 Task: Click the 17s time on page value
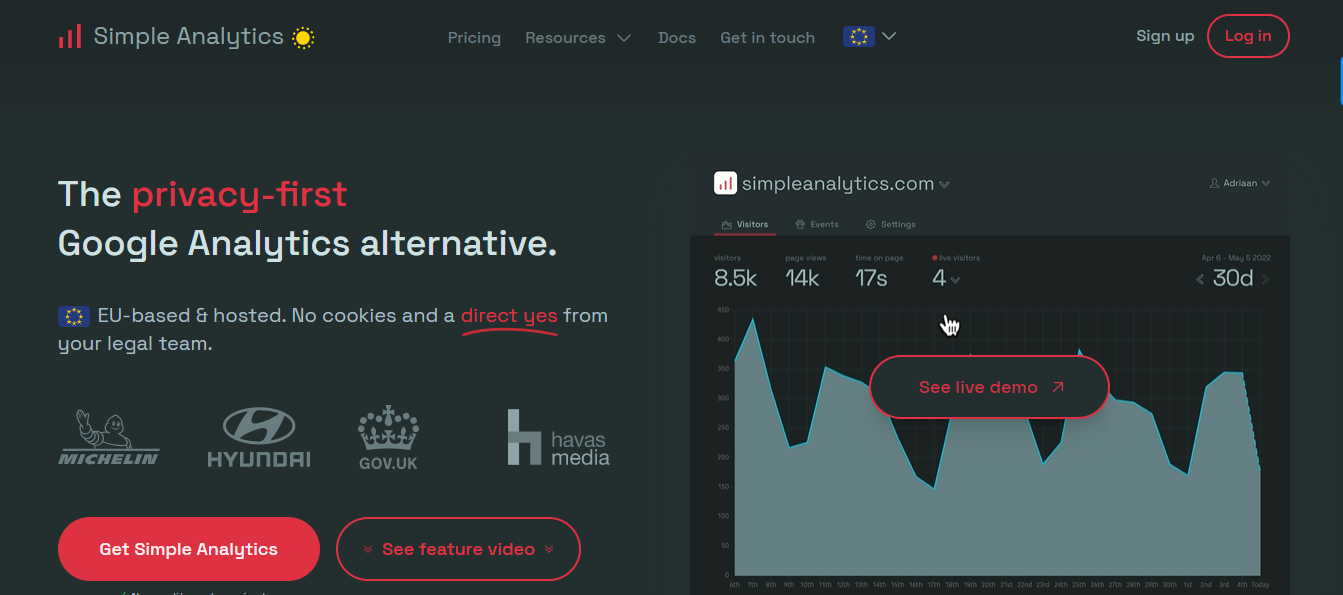pos(871,278)
